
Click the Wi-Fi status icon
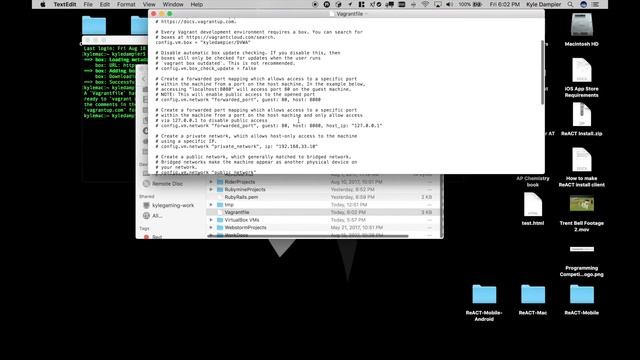pos(425,4)
